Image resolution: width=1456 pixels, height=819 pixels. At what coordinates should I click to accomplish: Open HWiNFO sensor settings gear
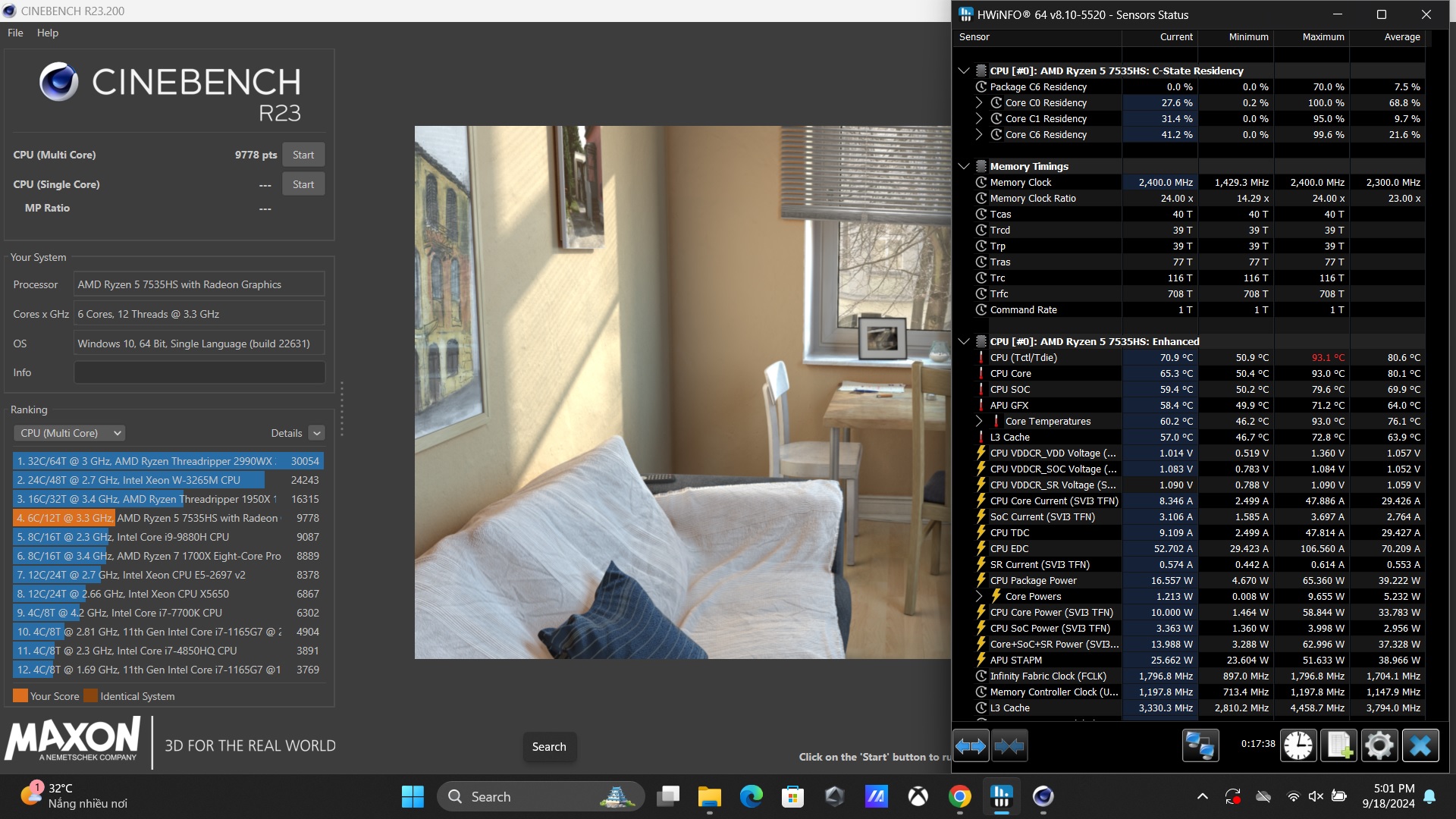tap(1379, 746)
